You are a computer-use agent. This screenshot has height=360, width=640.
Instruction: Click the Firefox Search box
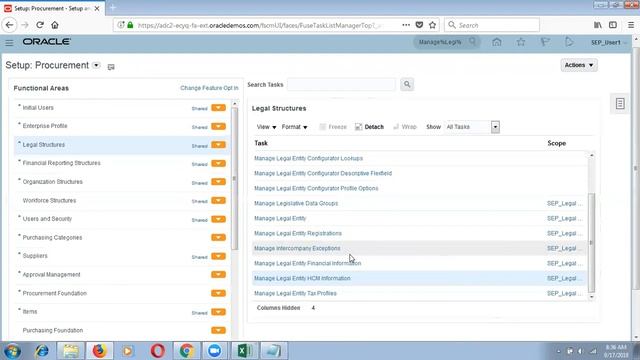[492, 25]
